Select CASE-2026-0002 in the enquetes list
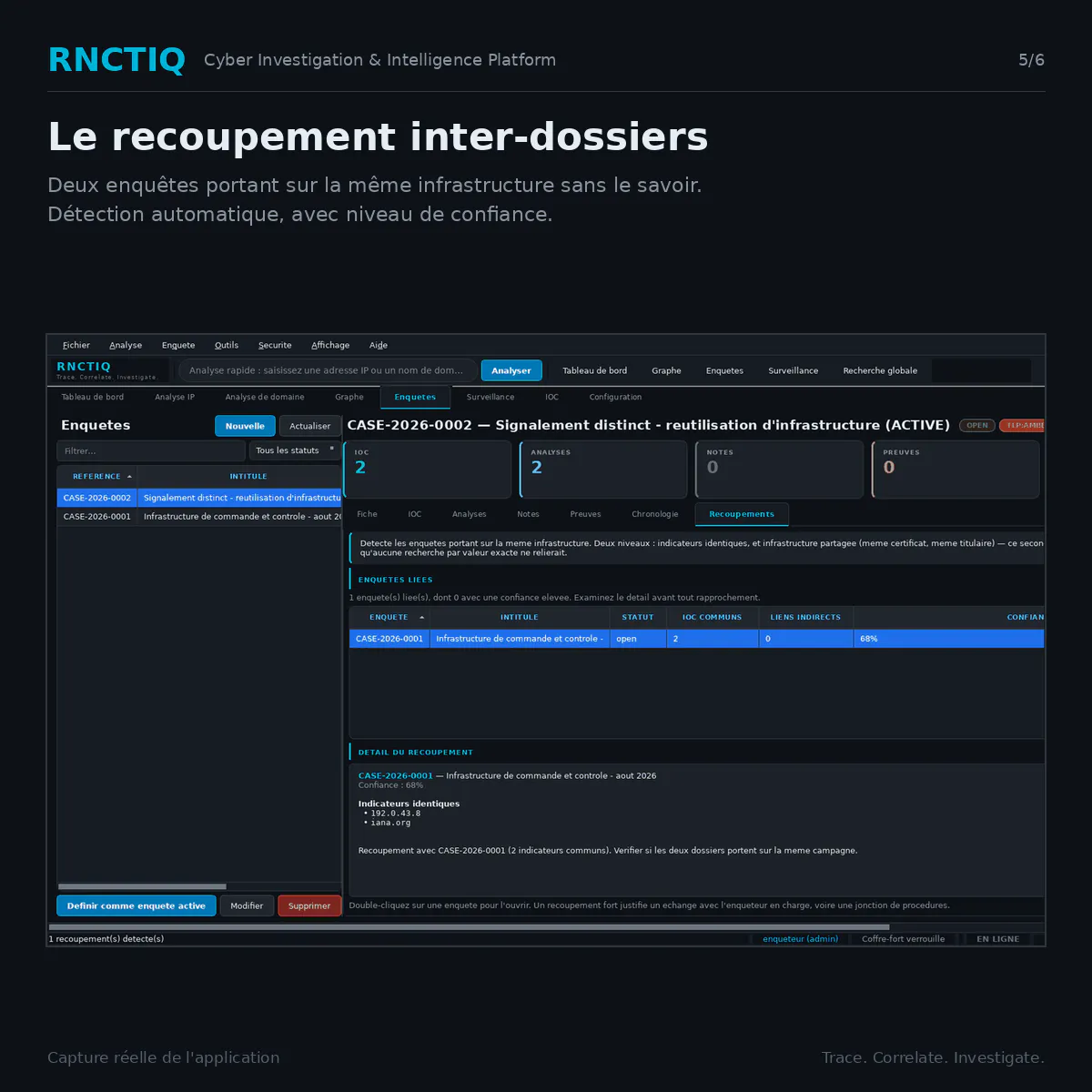Viewport: 1092px width, 1092px height. click(199, 498)
